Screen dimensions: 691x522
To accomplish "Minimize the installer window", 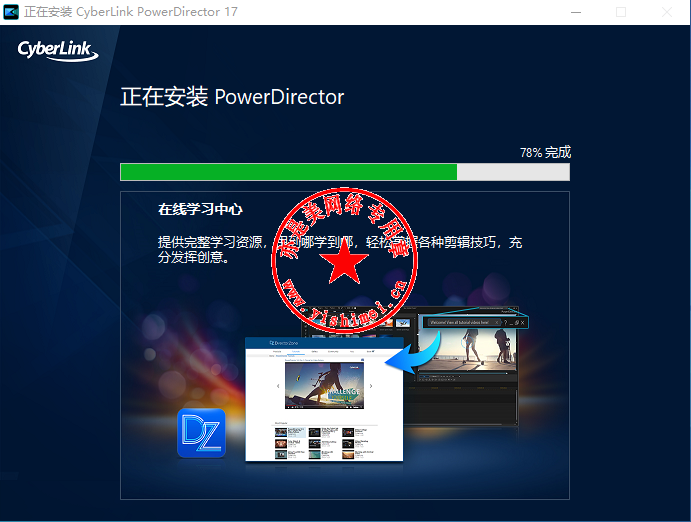I will tap(576, 12).
